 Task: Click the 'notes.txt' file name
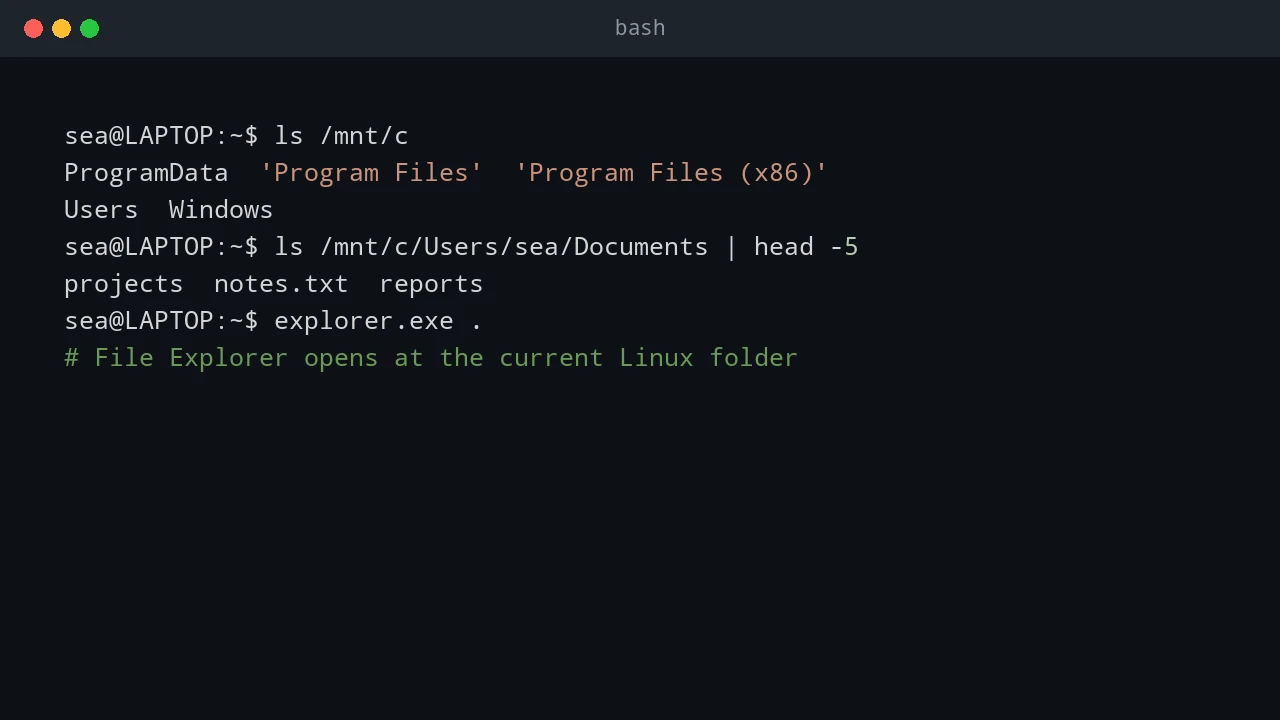(x=281, y=283)
